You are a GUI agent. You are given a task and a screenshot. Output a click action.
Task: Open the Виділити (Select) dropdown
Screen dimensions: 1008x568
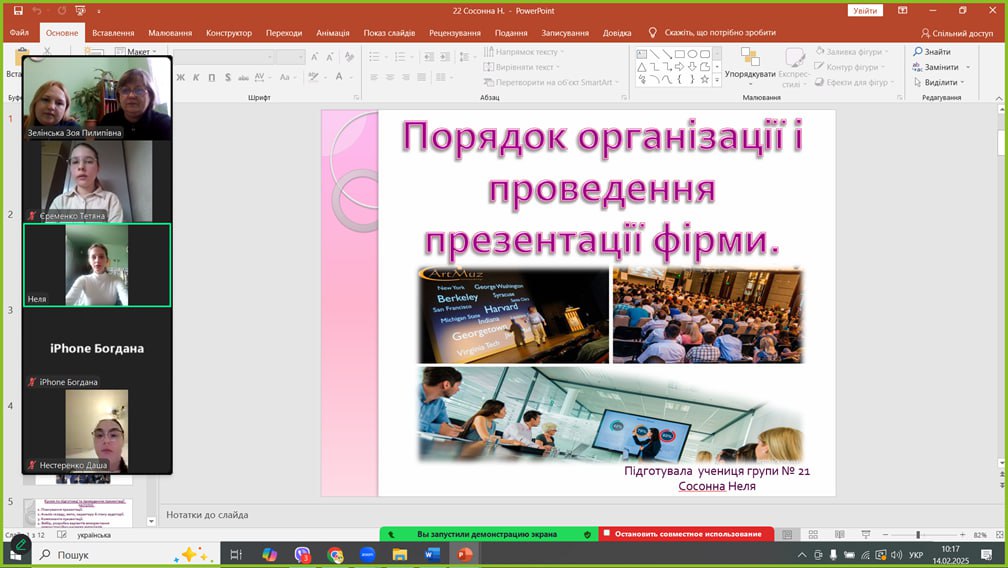[x=940, y=82]
